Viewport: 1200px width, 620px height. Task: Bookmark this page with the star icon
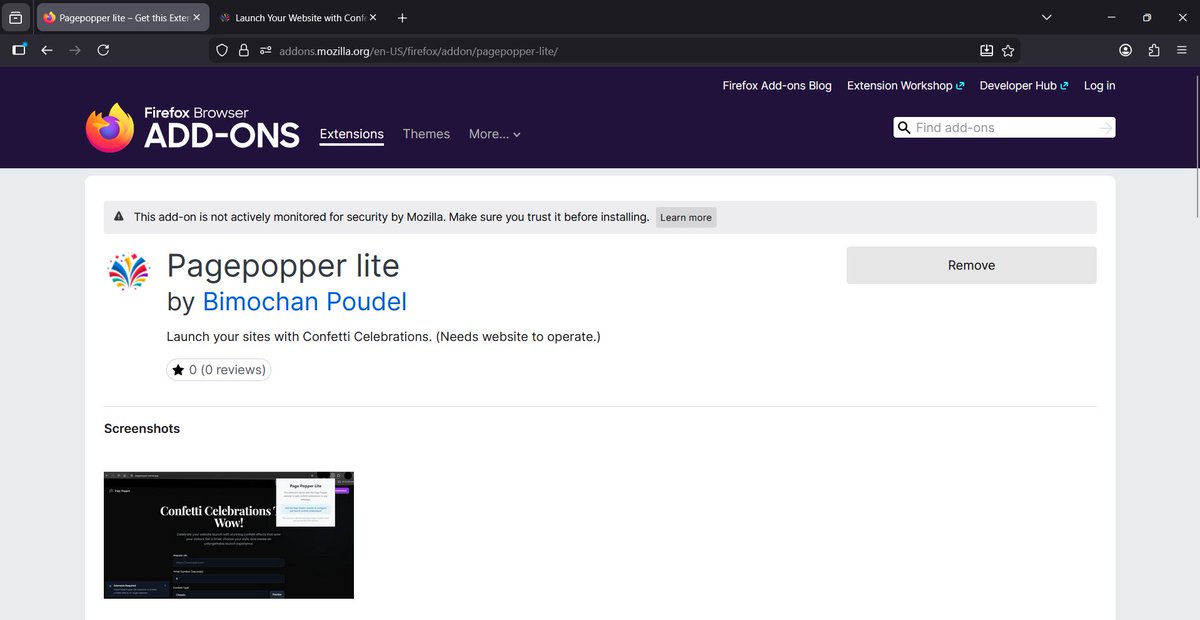(1008, 50)
